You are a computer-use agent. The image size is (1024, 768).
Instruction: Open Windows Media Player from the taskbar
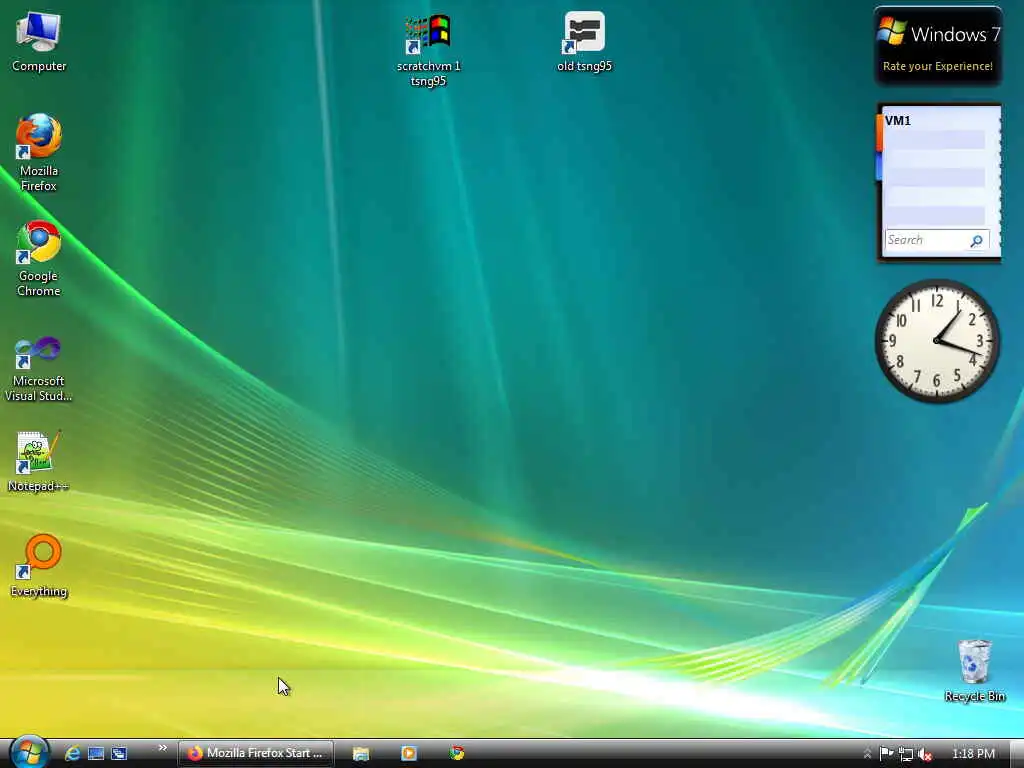[x=409, y=754]
